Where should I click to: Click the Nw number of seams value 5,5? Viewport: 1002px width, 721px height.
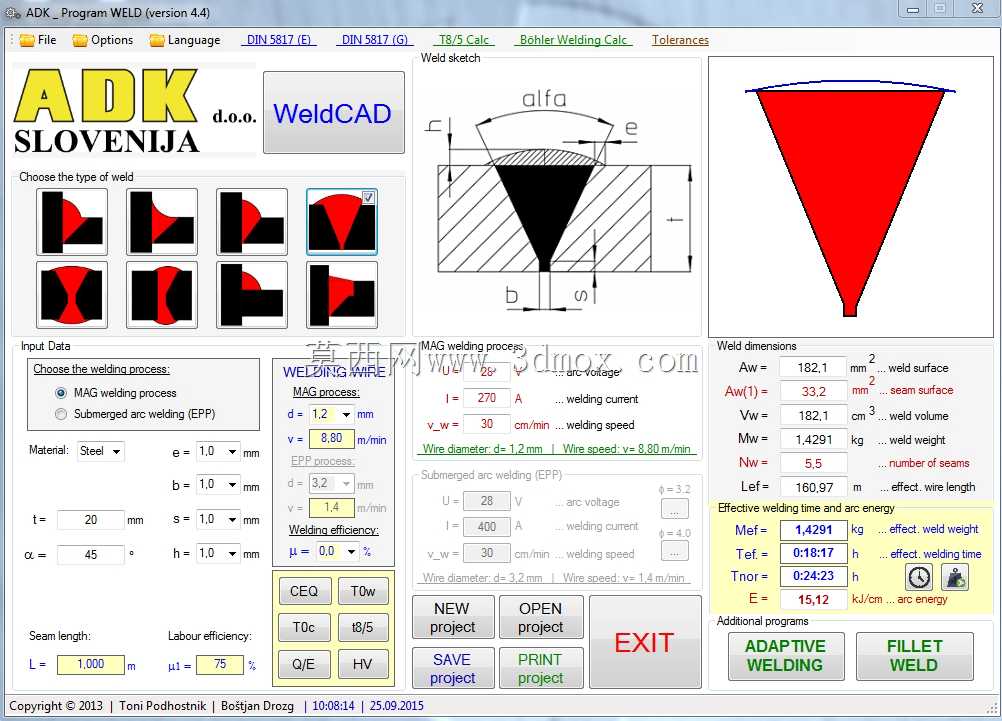(x=812, y=463)
